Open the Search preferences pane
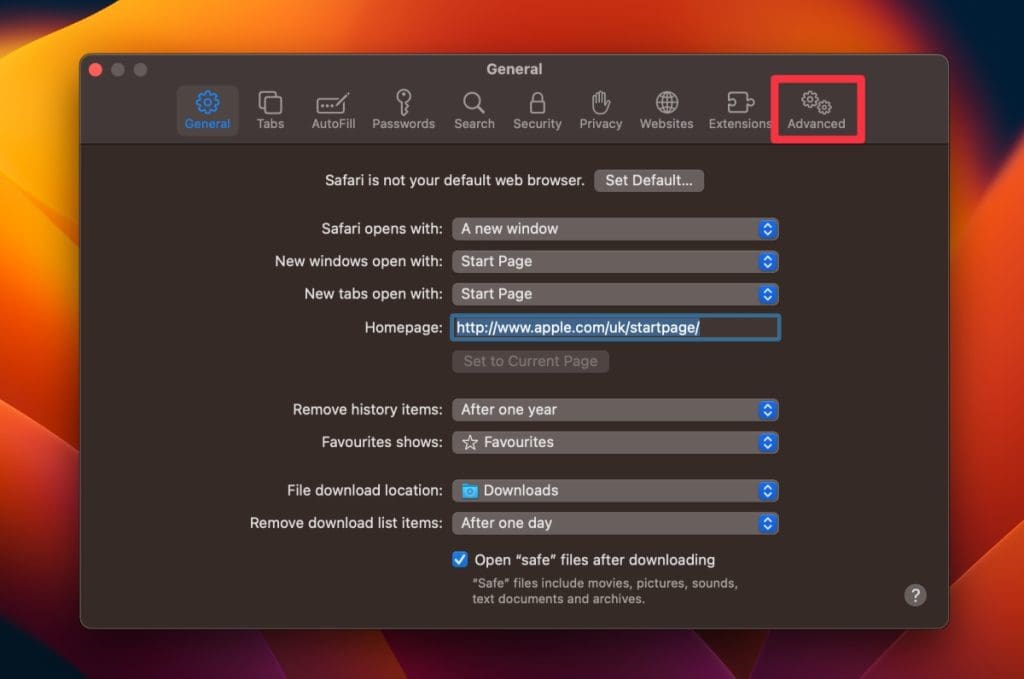 pyautogui.click(x=474, y=110)
